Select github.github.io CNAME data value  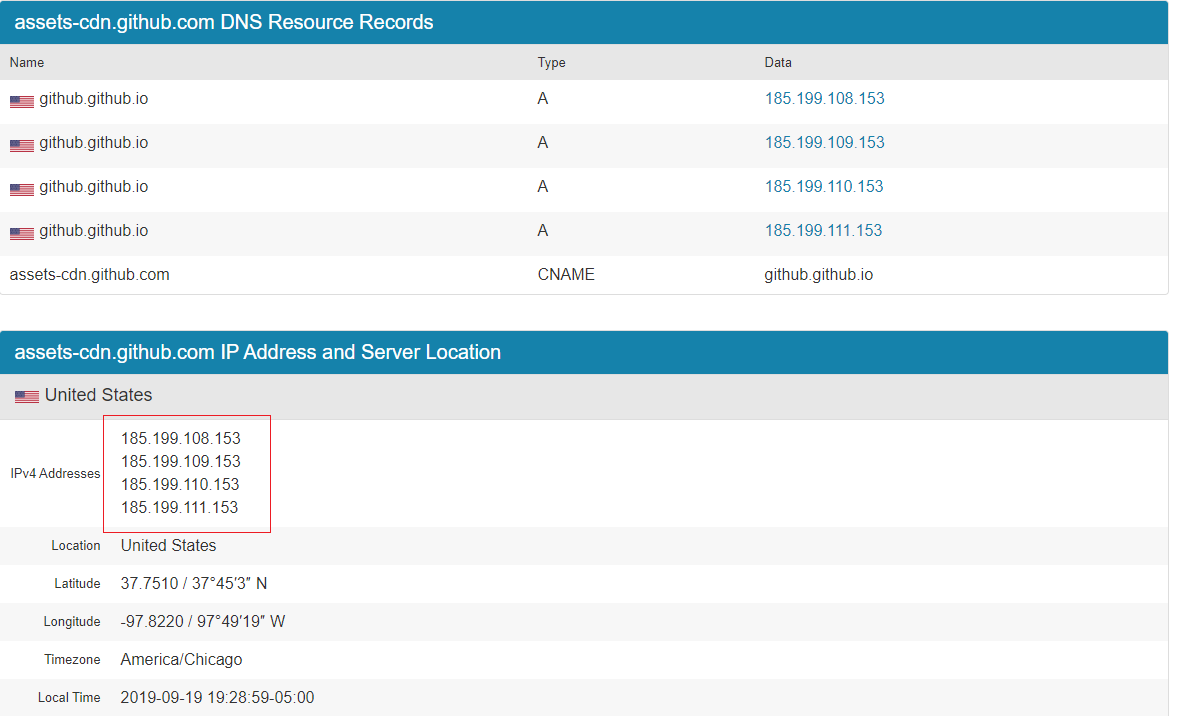819,275
